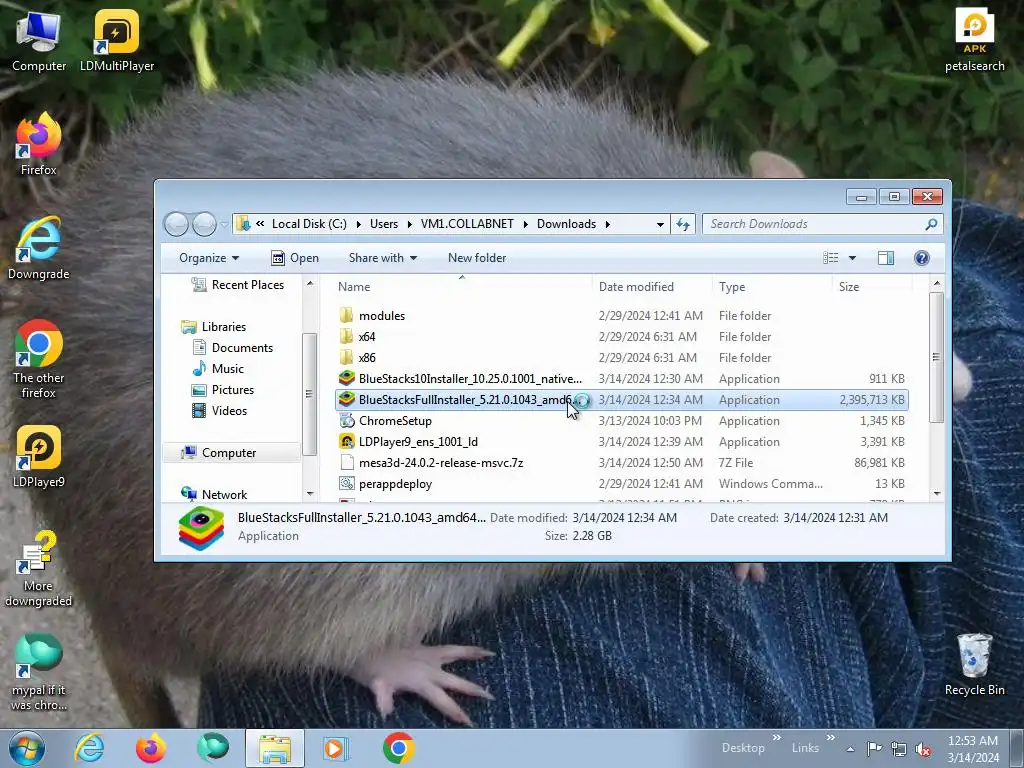Show hidden tray icons arrow
The image size is (1024, 768).
(850, 749)
